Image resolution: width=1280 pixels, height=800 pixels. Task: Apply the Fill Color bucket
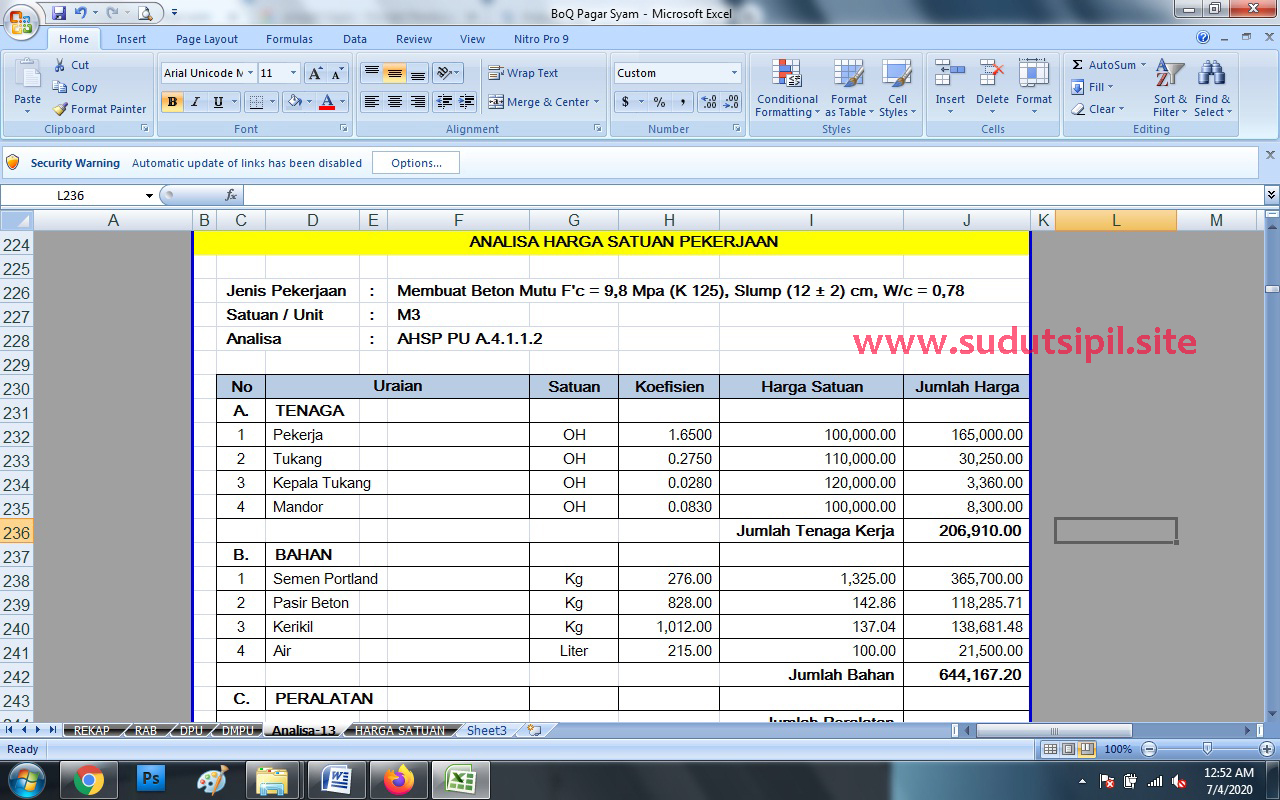tap(294, 102)
